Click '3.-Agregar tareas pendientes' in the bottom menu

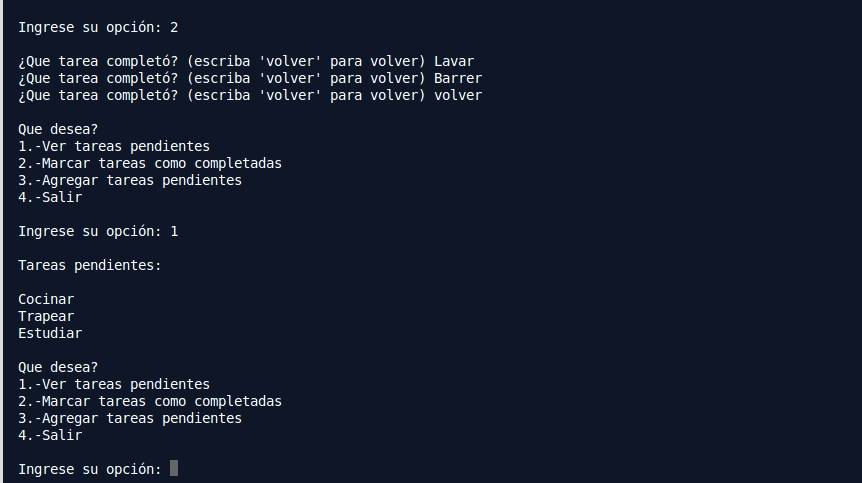point(130,418)
